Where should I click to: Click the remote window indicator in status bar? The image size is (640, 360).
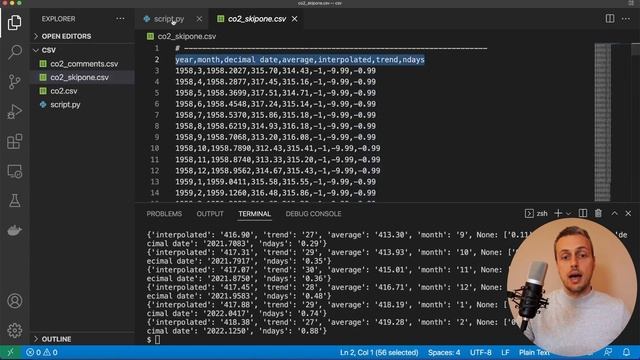[10, 353]
